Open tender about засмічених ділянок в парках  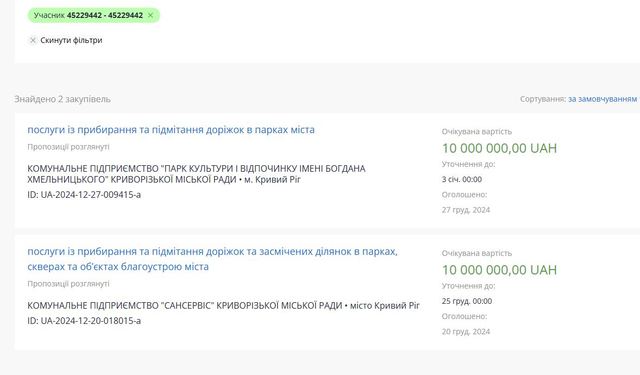point(212,259)
